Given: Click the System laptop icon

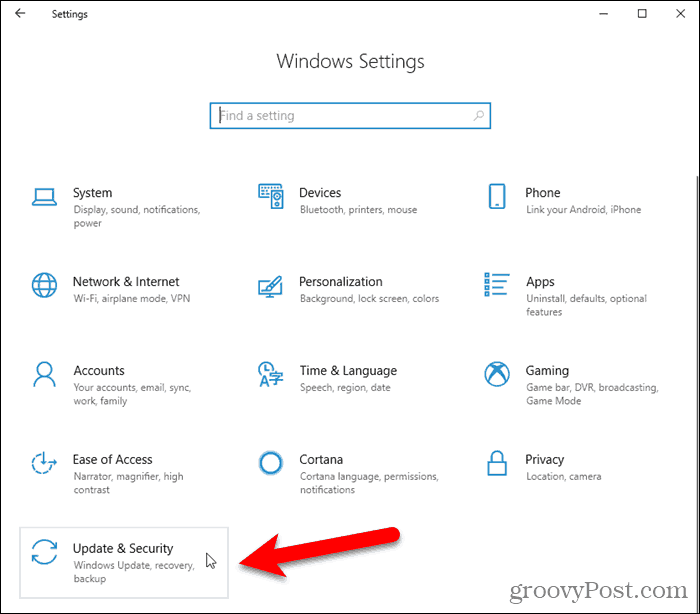Looking at the screenshot, I should 44,196.
